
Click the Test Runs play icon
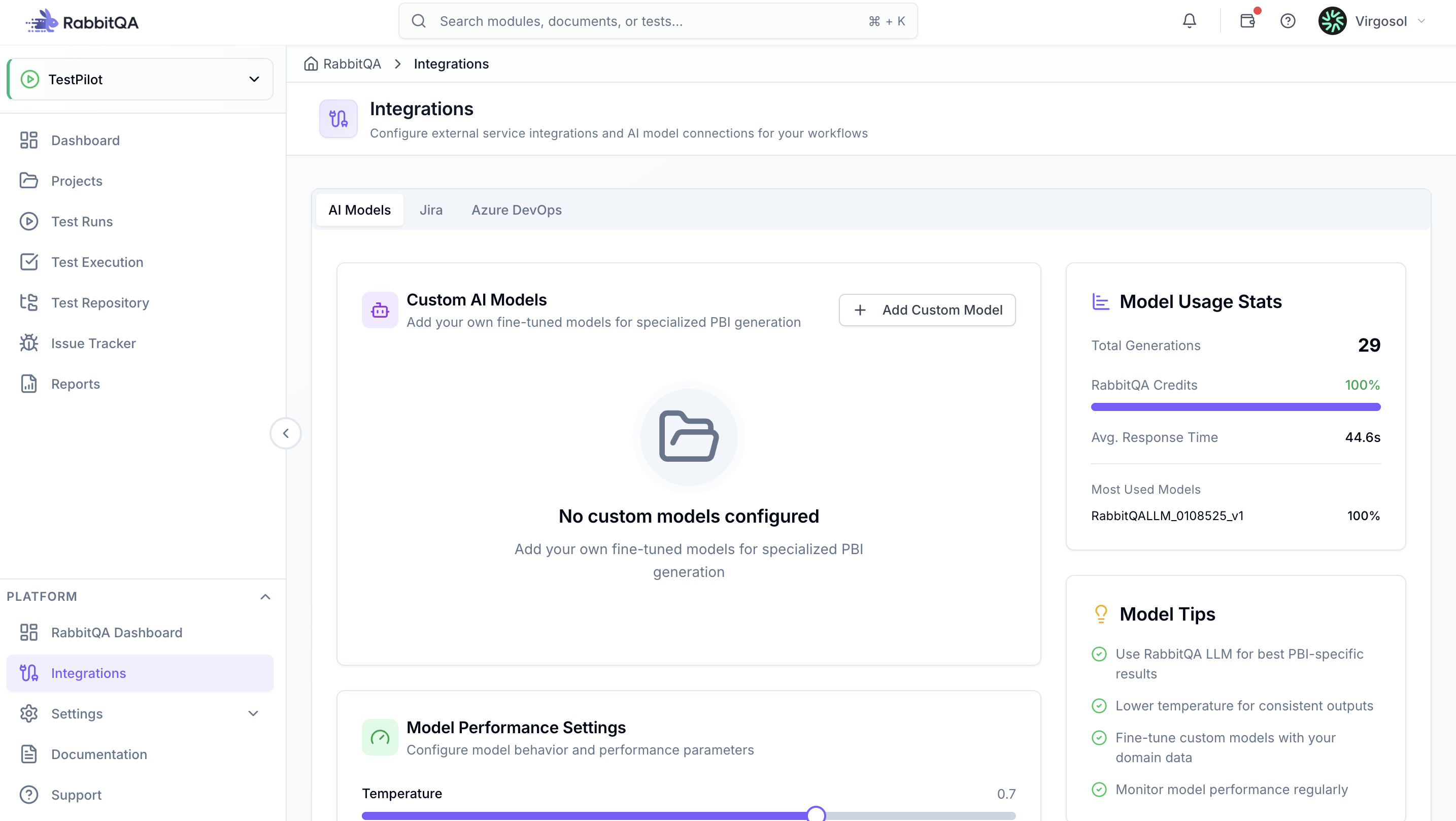[29, 222]
